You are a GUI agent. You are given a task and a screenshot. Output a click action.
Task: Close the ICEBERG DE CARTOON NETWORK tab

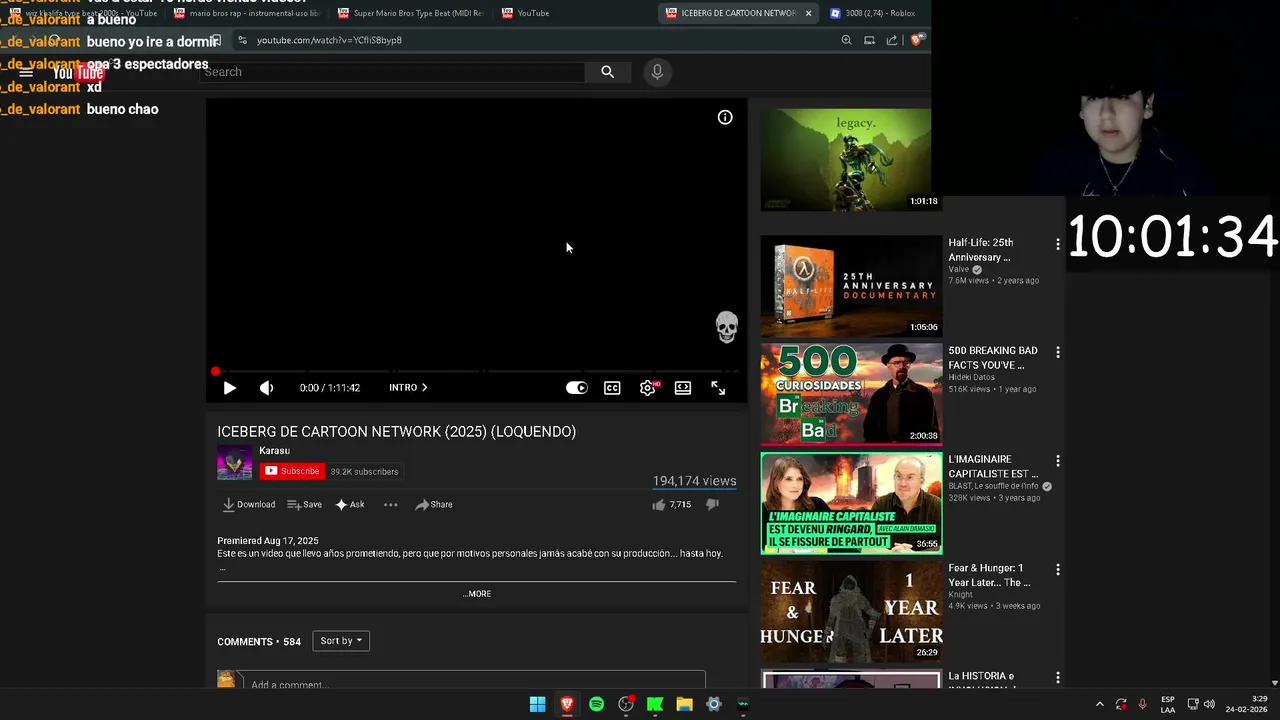[808, 13]
